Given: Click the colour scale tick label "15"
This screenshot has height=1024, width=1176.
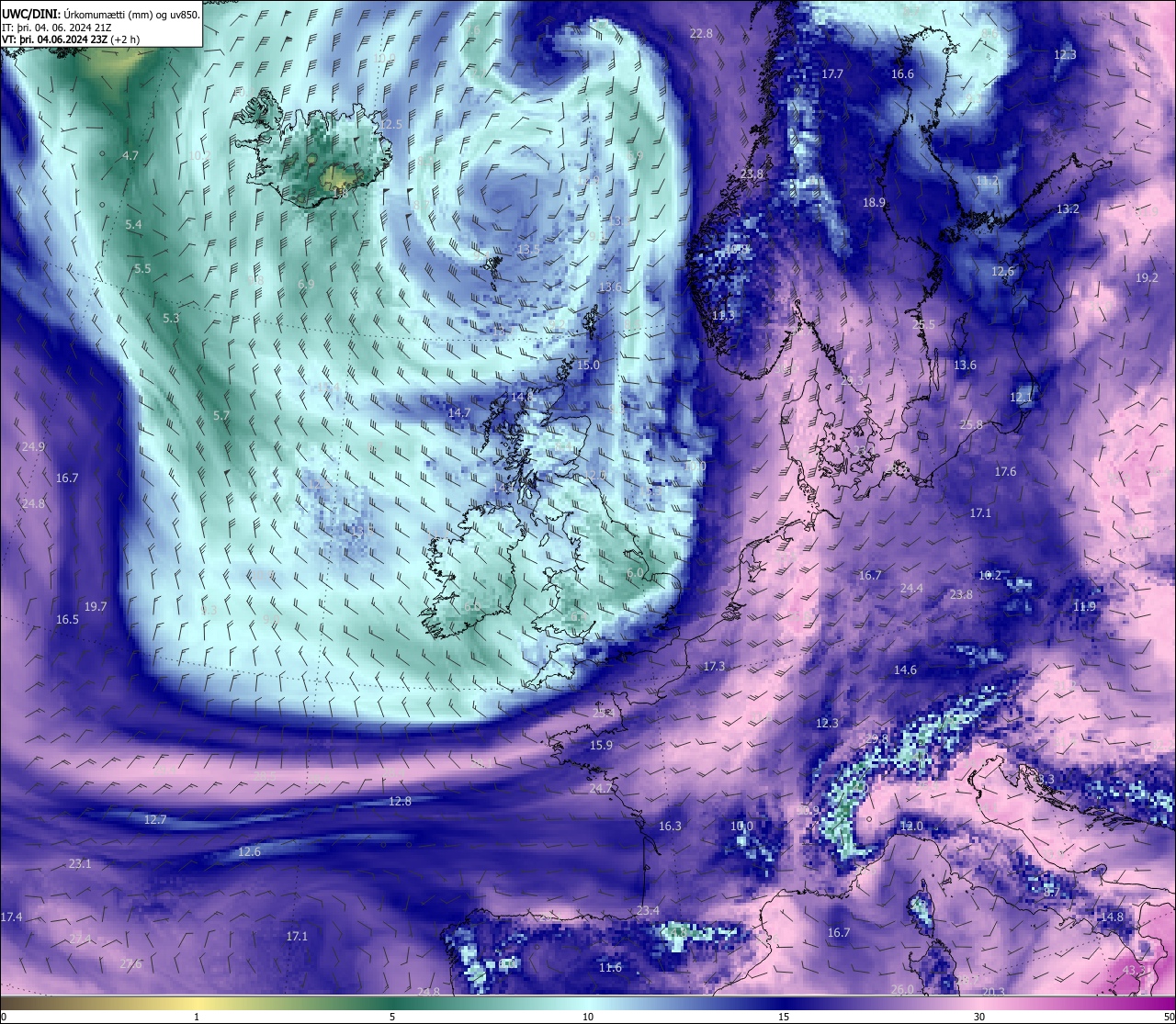Looking at the screenshot, I should 784,1016.
